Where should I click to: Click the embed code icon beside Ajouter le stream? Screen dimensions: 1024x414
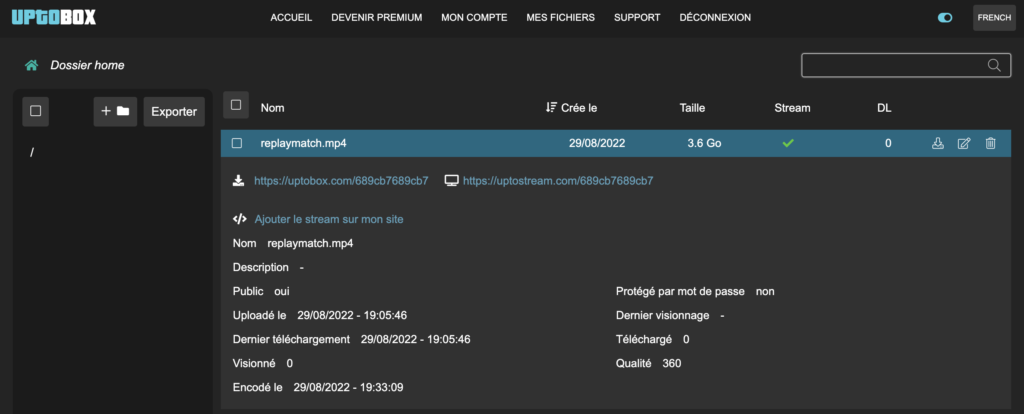pyautogui.click(x=240, y=219)
